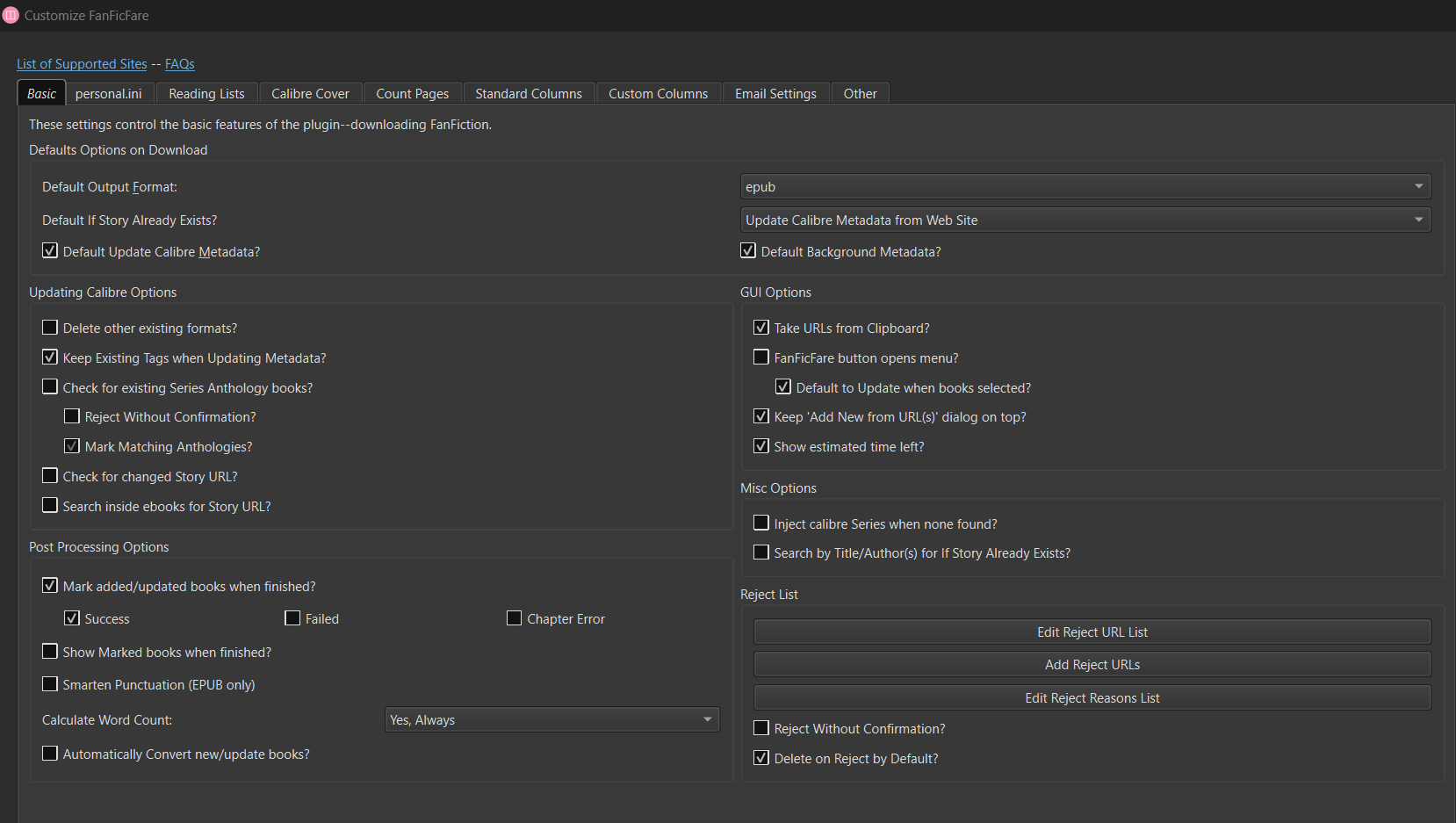The image size is (1456, 823).
Task: Switch to the personal.ini tab
Action: (x=109, y=94)
